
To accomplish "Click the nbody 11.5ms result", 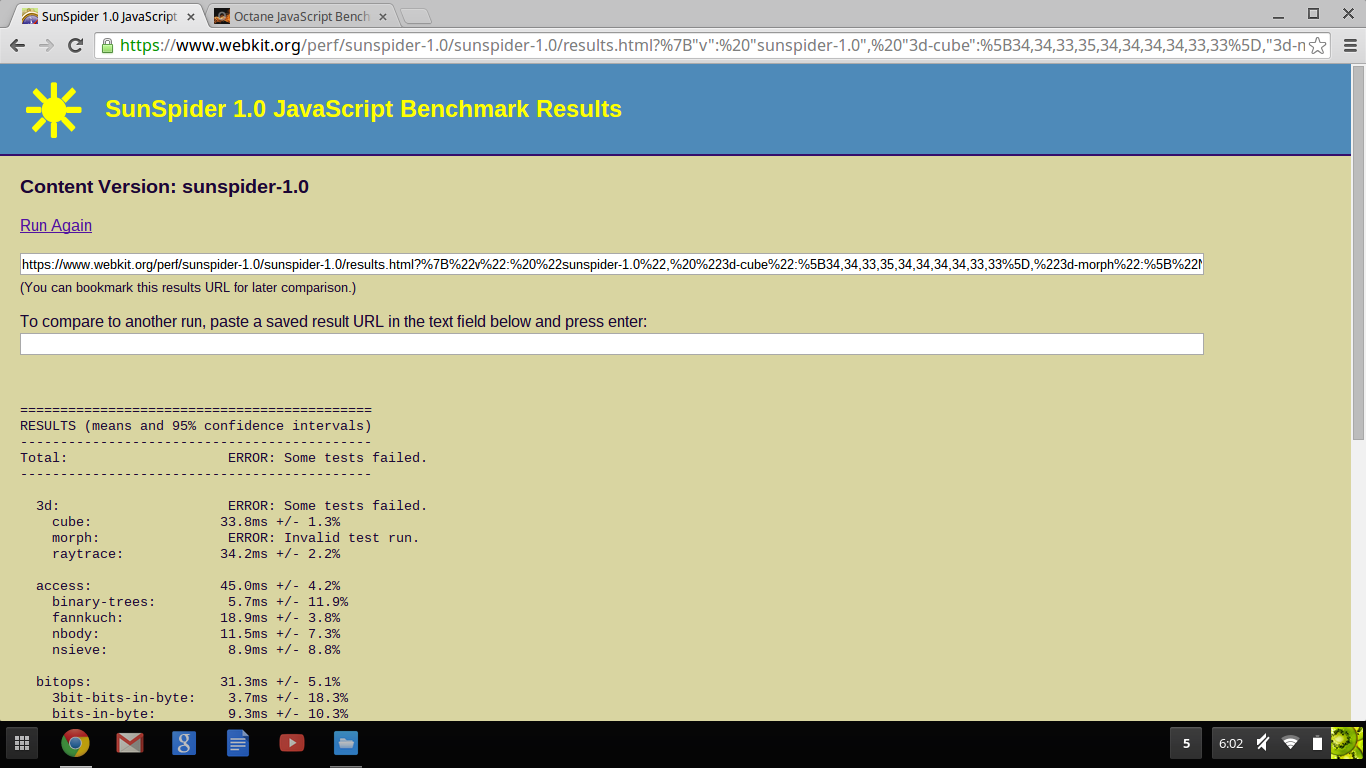I will click(196, 634).
